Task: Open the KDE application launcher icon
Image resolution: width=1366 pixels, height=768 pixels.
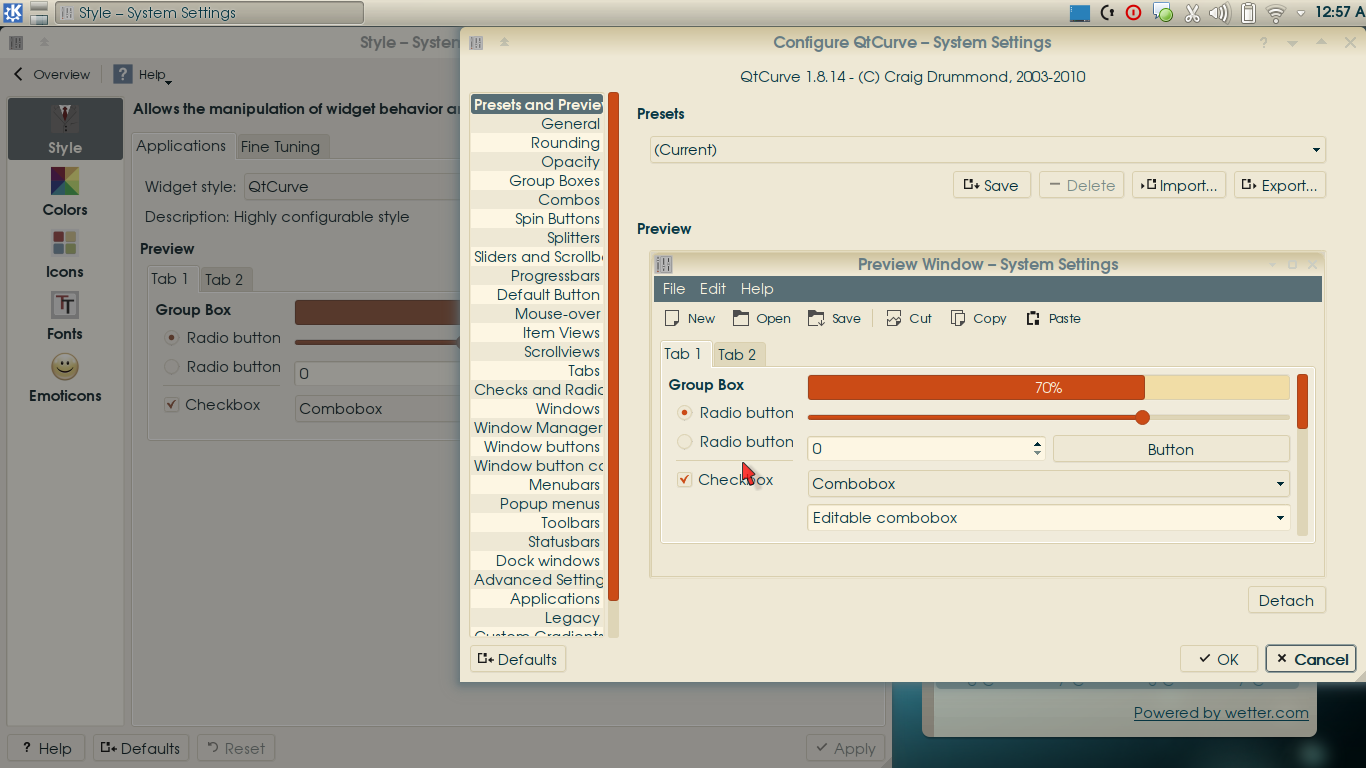Action: (14, 13)
